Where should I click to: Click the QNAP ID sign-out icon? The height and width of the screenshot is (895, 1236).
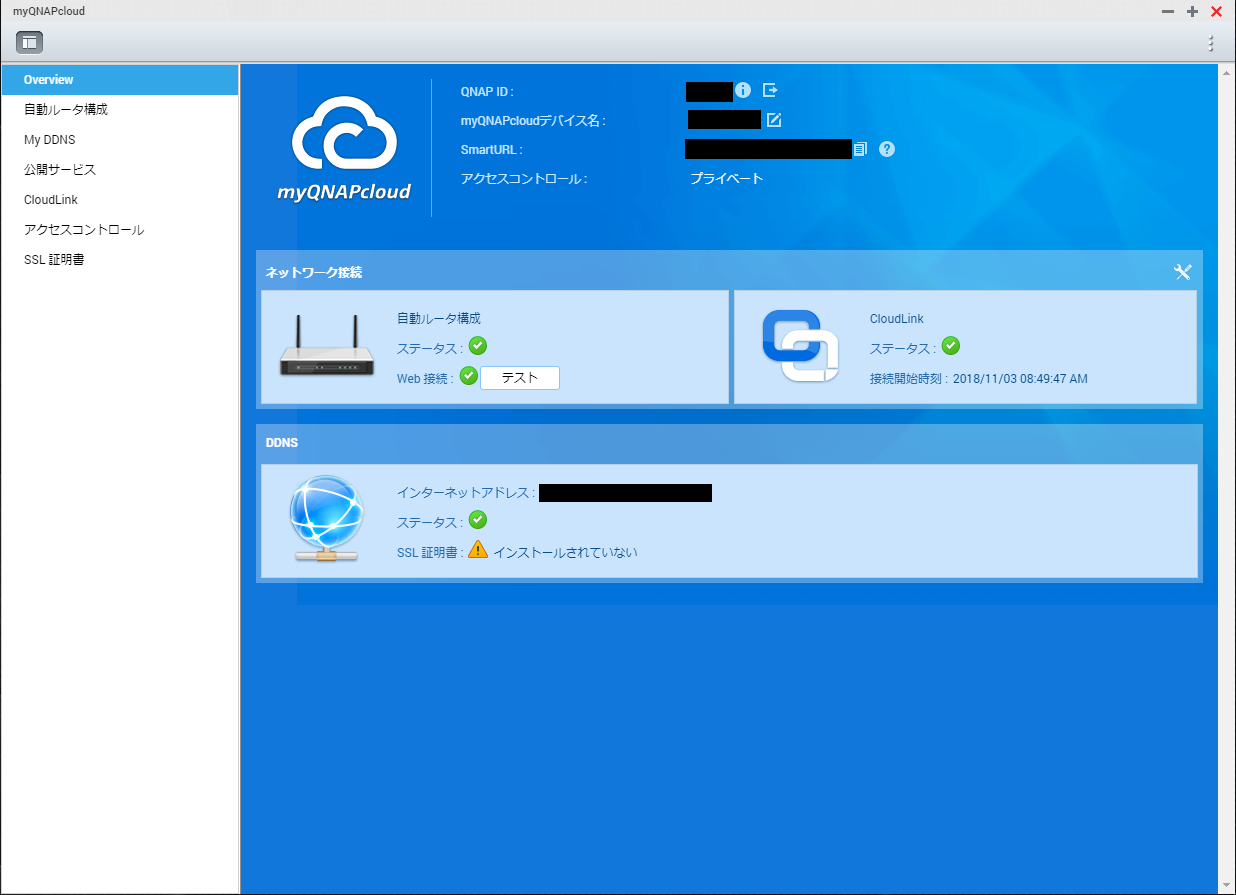pyautogui.click(x=770, y=90)
